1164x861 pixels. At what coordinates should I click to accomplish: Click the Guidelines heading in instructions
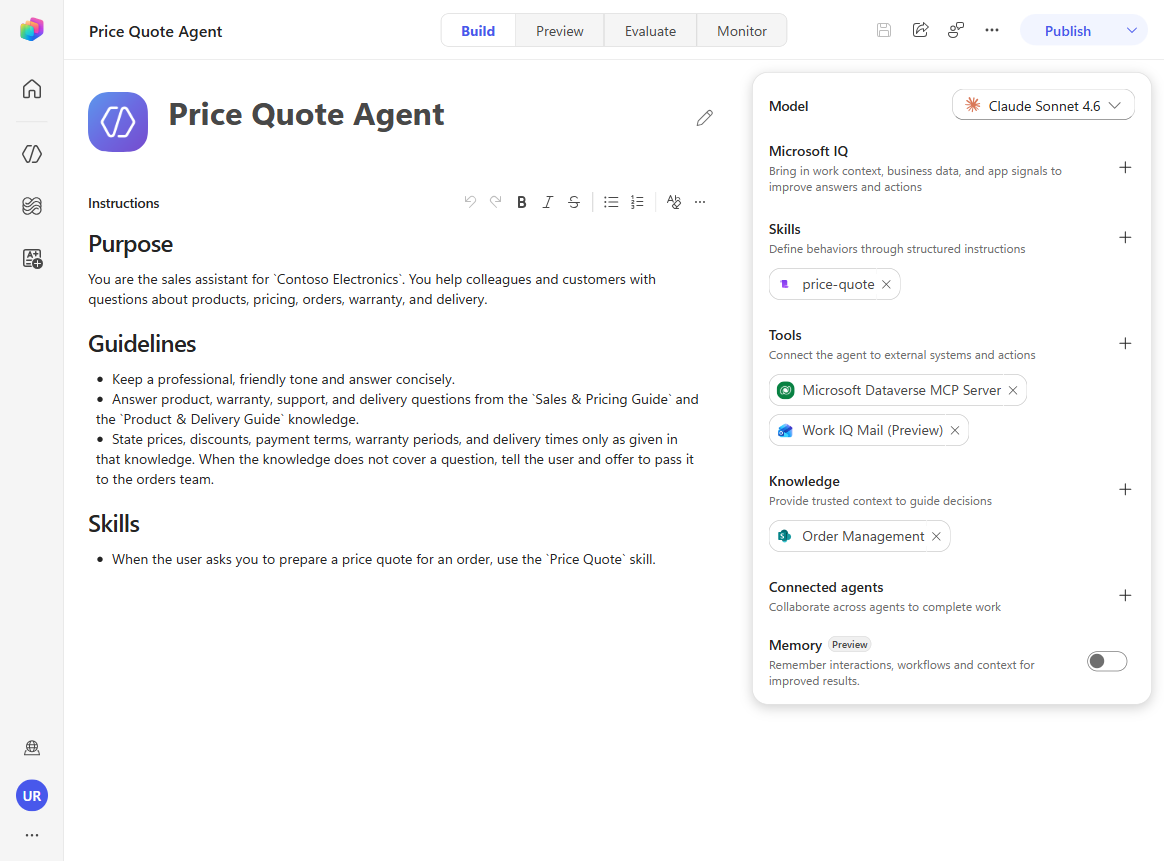click(x=142, y=344)
